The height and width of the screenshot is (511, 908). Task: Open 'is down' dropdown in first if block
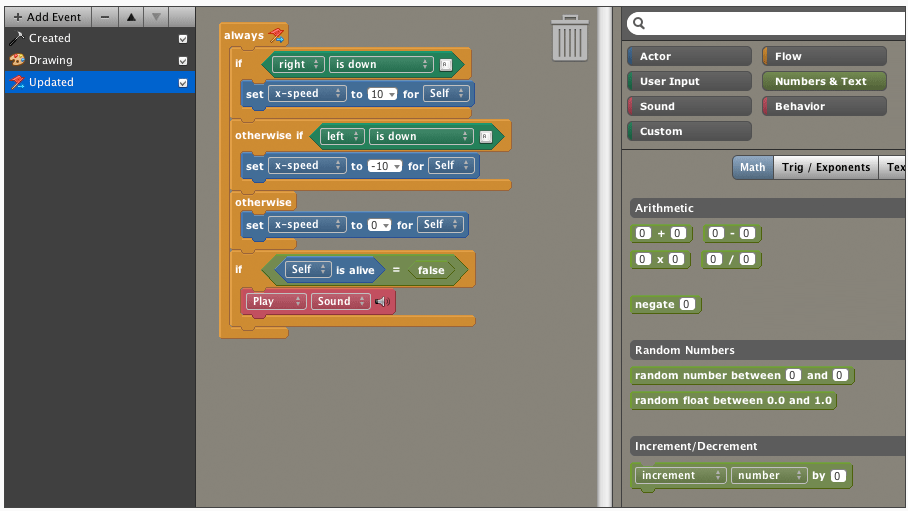(x=381, y=64)
